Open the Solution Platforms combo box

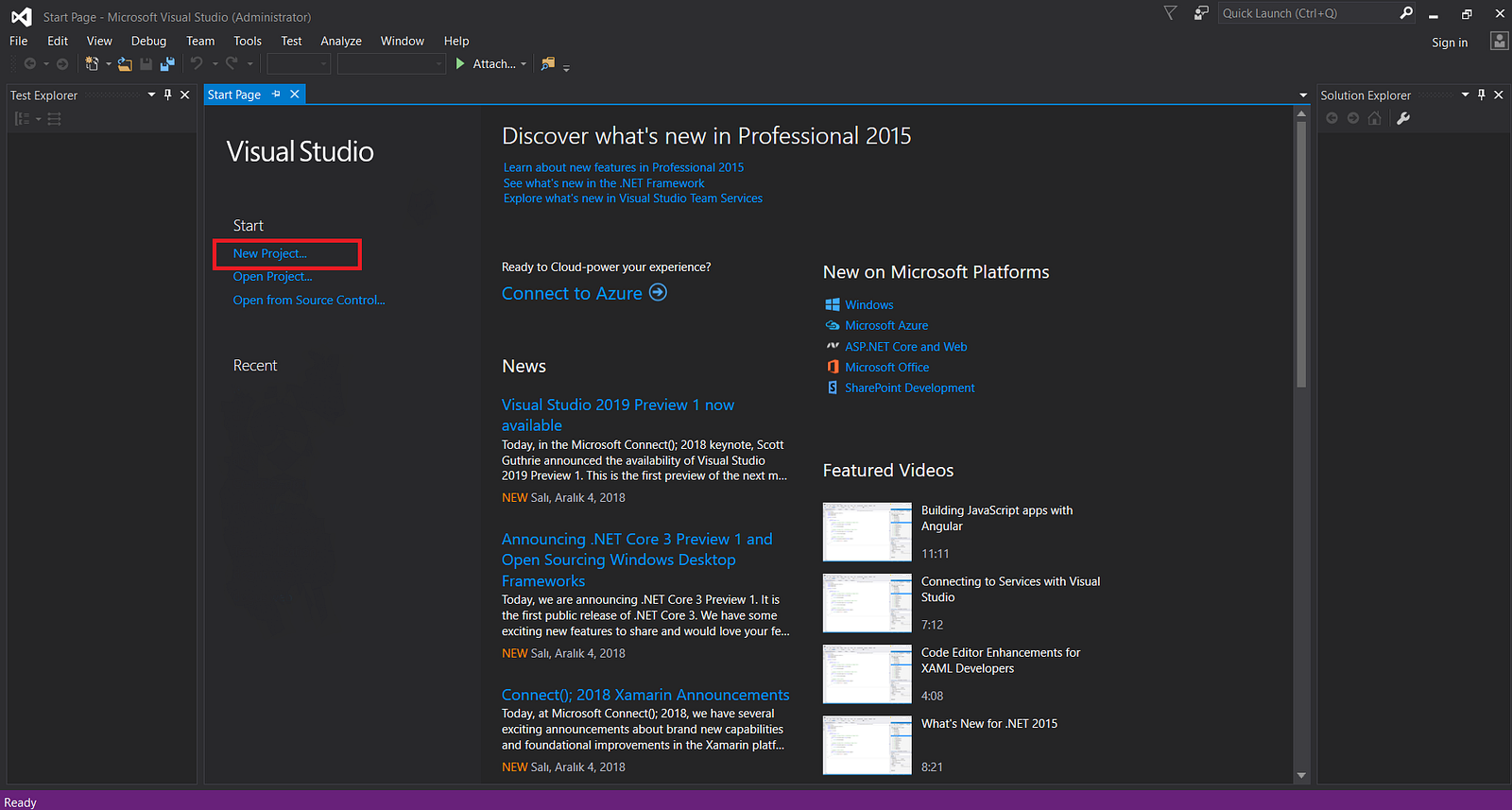click(x=391, y=64)
